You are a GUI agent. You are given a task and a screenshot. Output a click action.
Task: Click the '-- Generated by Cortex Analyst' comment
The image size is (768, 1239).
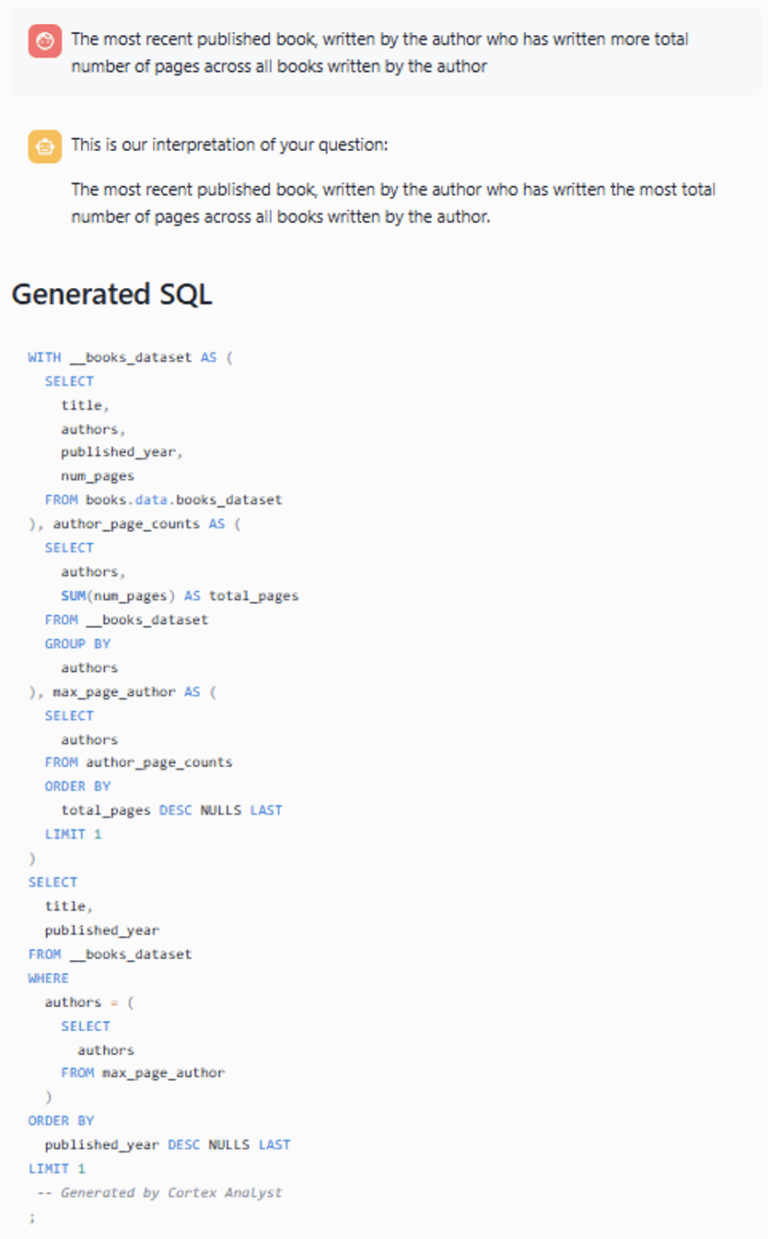(159, 1192)
